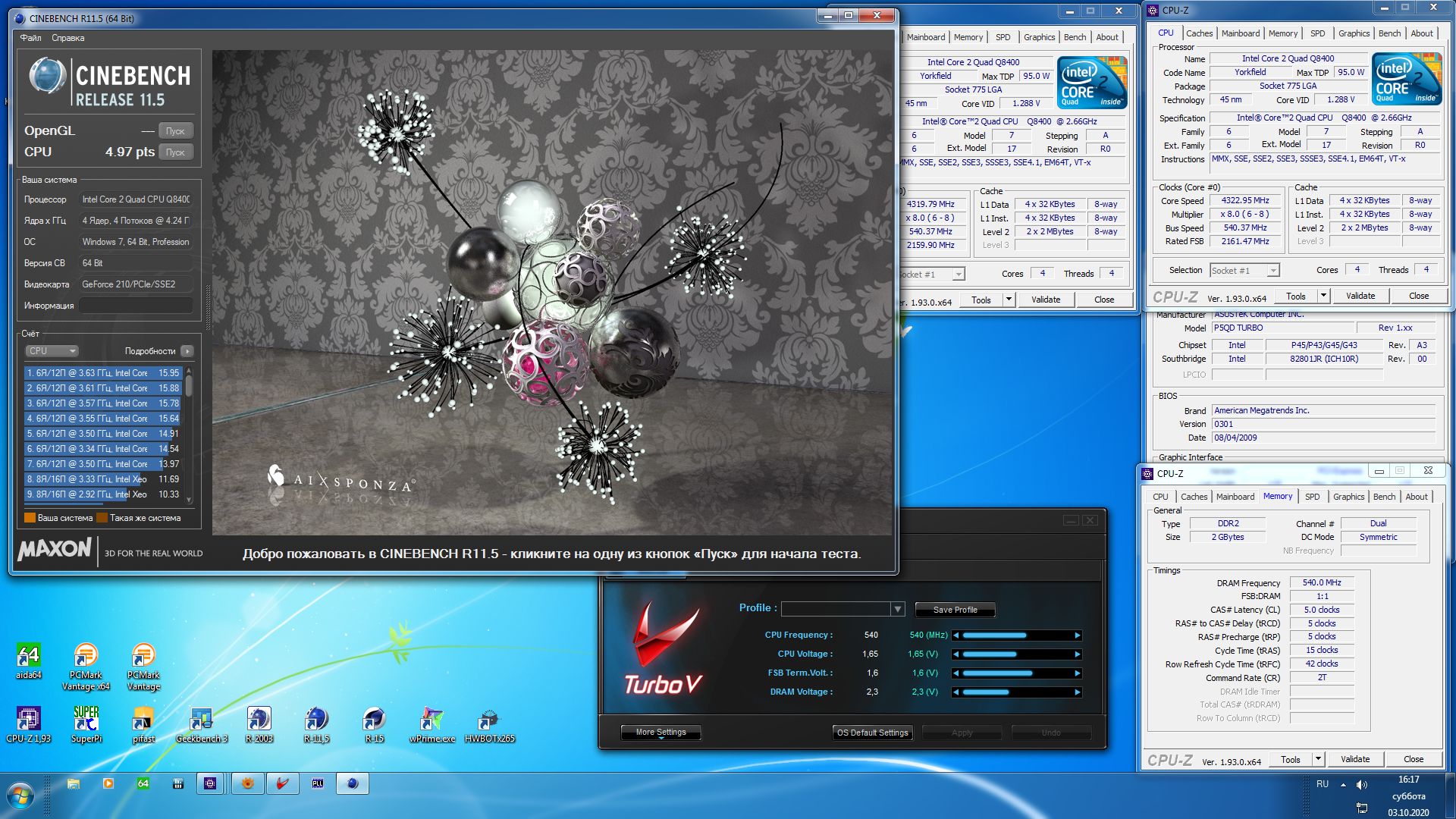This screenshot has height=819, width=1456.
Task: Launch PCMark Vantage x64 desktop icon
Action: [86, 666]
